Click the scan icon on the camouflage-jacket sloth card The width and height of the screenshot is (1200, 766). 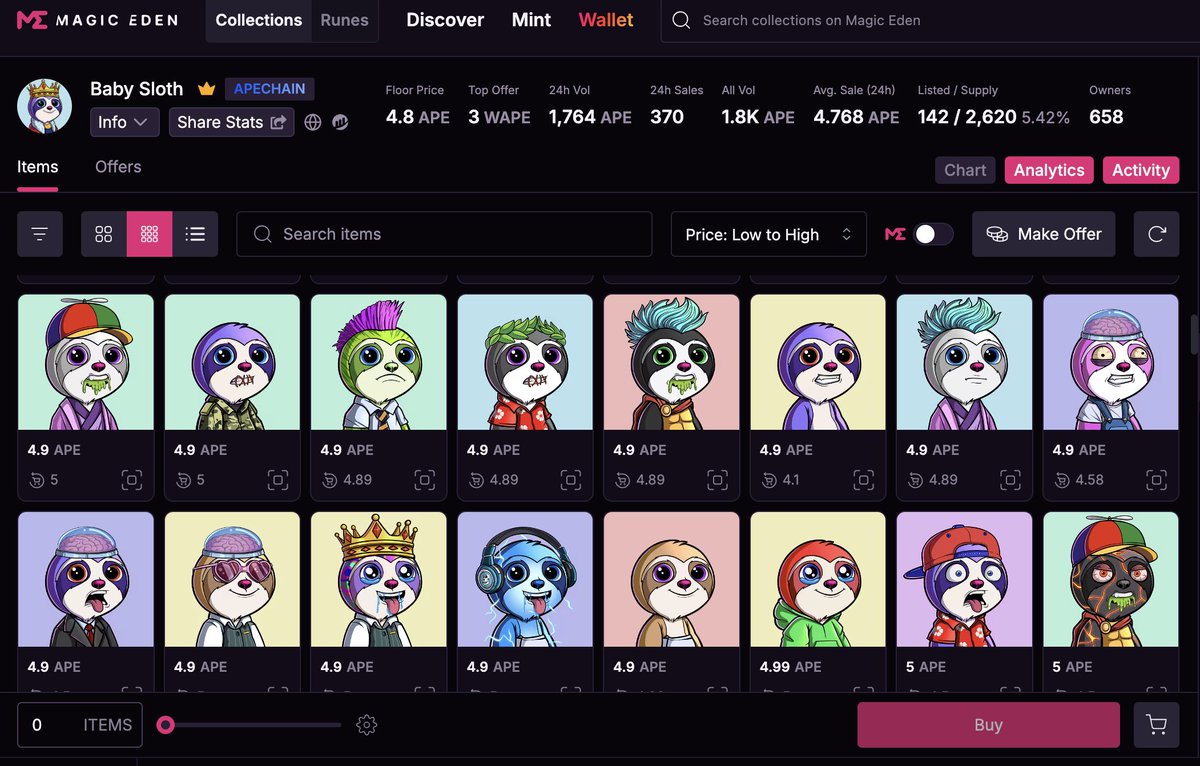(278, 480)
